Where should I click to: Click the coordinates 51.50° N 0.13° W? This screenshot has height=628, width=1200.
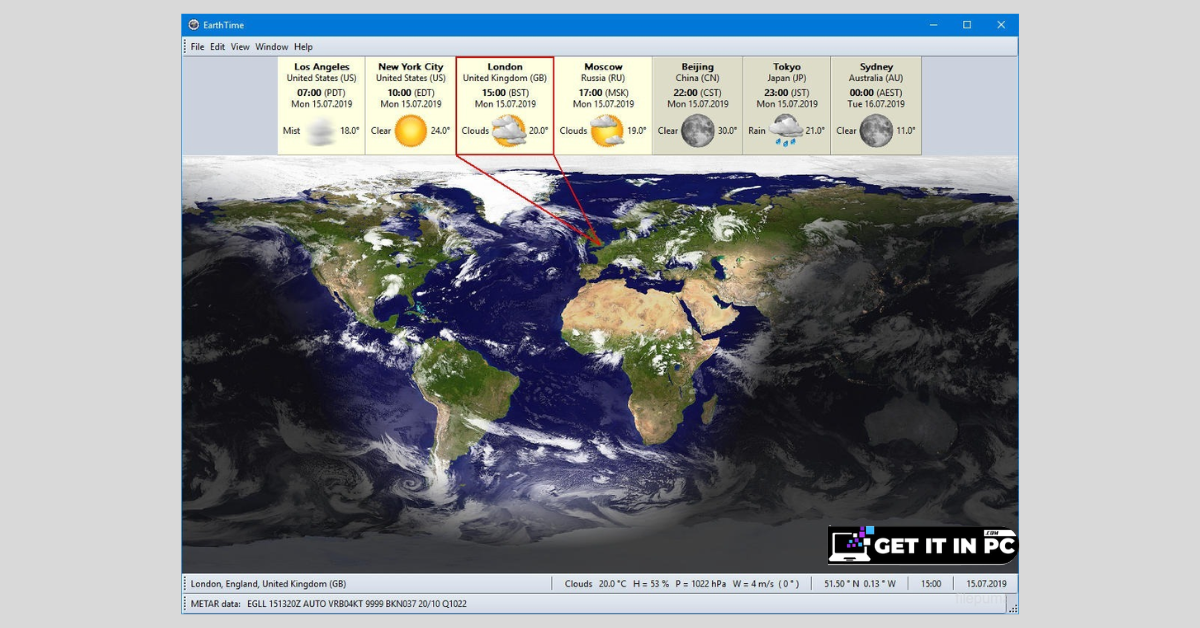point(860,584)
